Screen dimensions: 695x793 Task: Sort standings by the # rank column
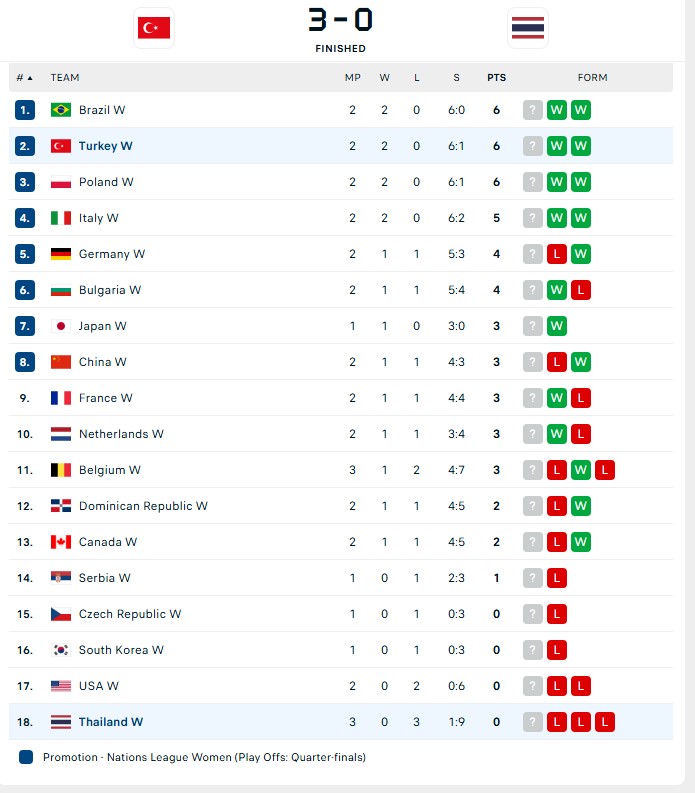[24, 77]
